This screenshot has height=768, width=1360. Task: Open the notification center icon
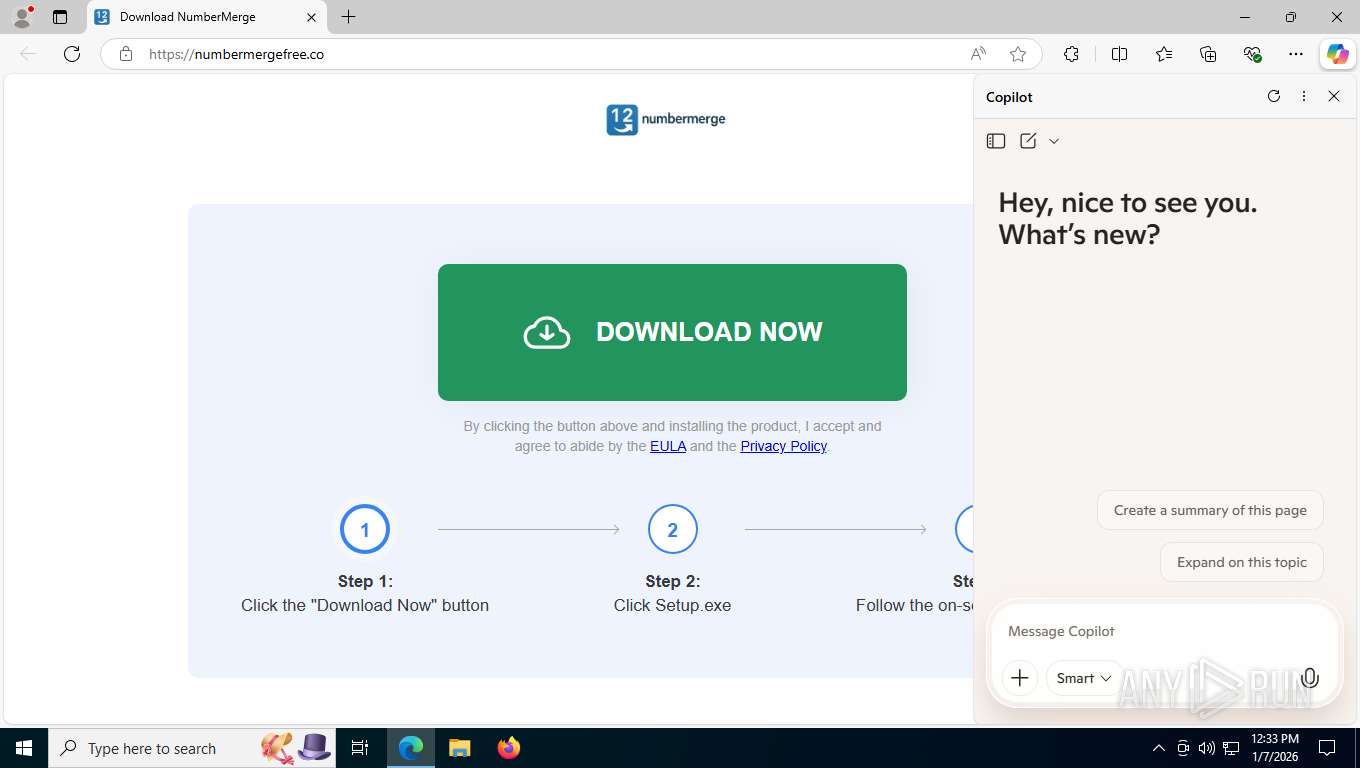[1327, 747]
